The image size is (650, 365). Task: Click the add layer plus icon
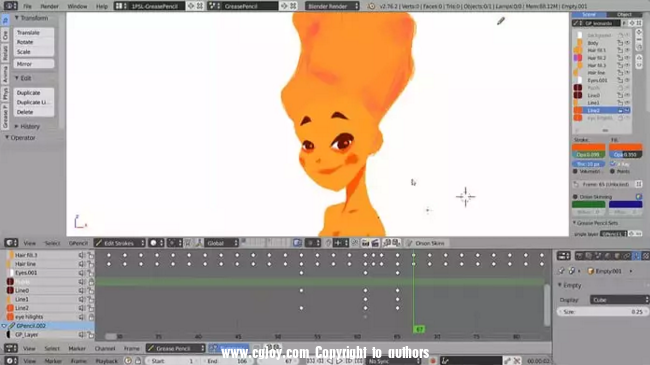click(x=639, y=32)
